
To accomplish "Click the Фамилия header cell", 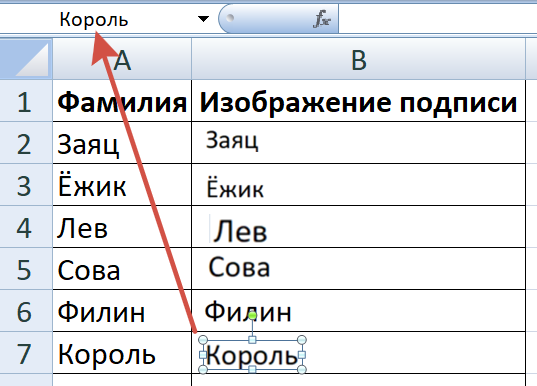I will (x=122, y=101).
